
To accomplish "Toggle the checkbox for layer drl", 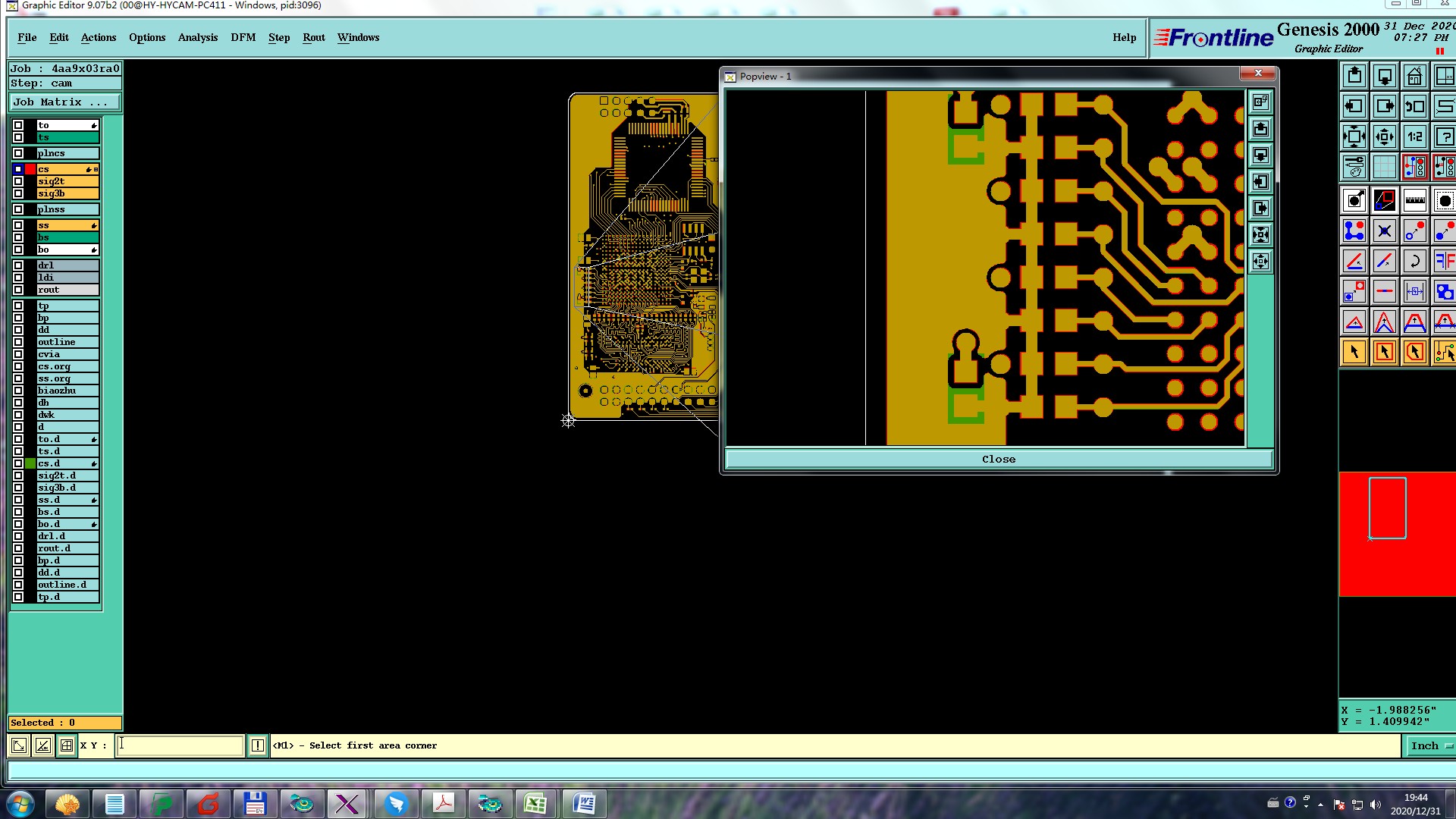I will click(x=18, y=265).
